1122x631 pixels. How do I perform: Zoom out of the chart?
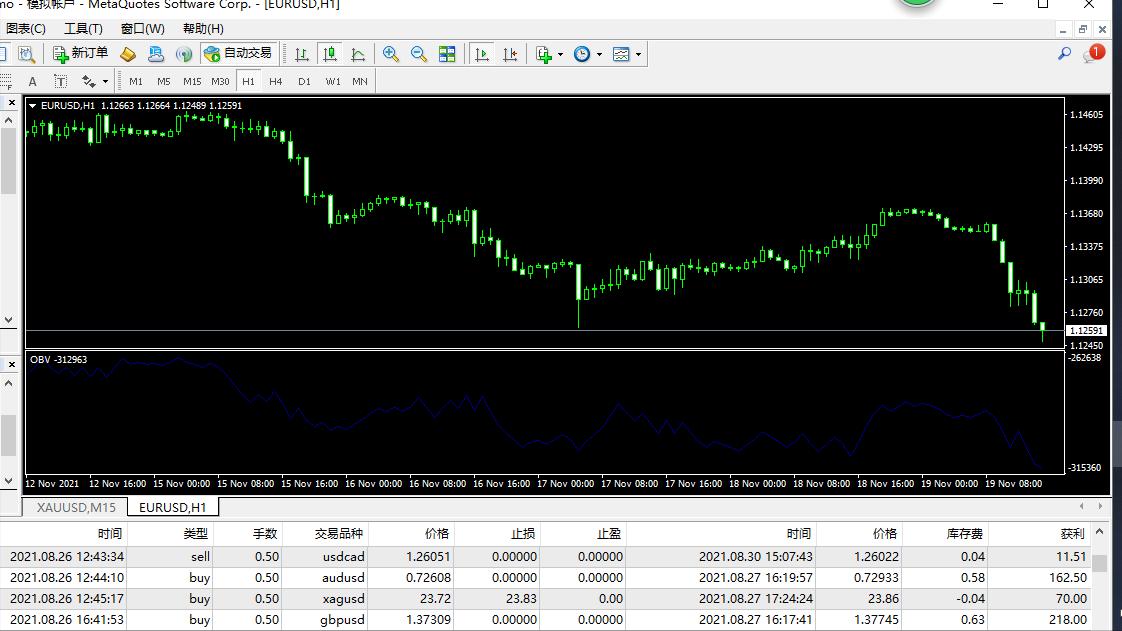pyautogui.click(x=419, y=54)
